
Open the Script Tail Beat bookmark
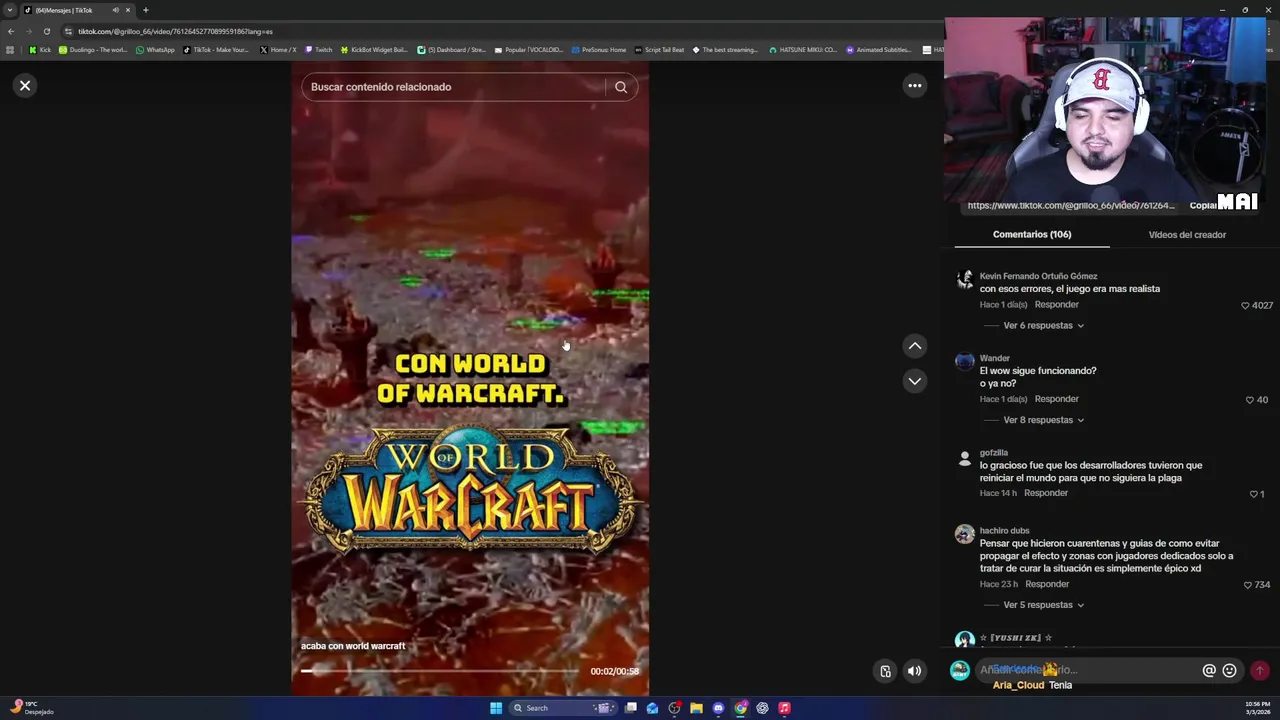pos(659,50)
